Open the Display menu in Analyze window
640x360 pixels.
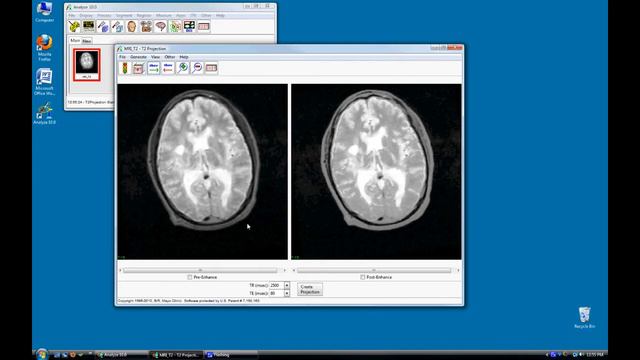(86, 16)
